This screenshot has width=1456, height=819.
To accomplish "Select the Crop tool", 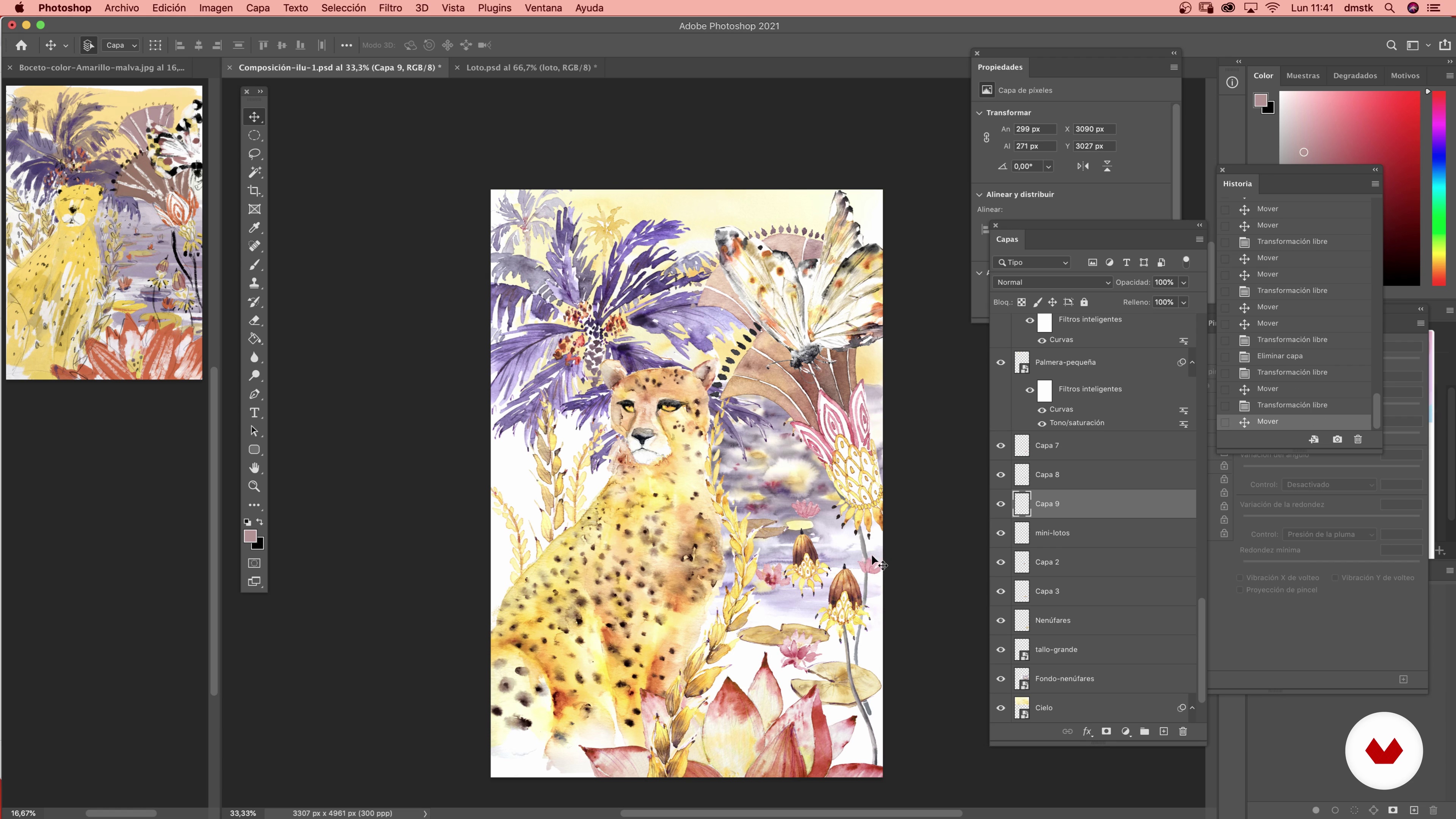I will point(254,191).
